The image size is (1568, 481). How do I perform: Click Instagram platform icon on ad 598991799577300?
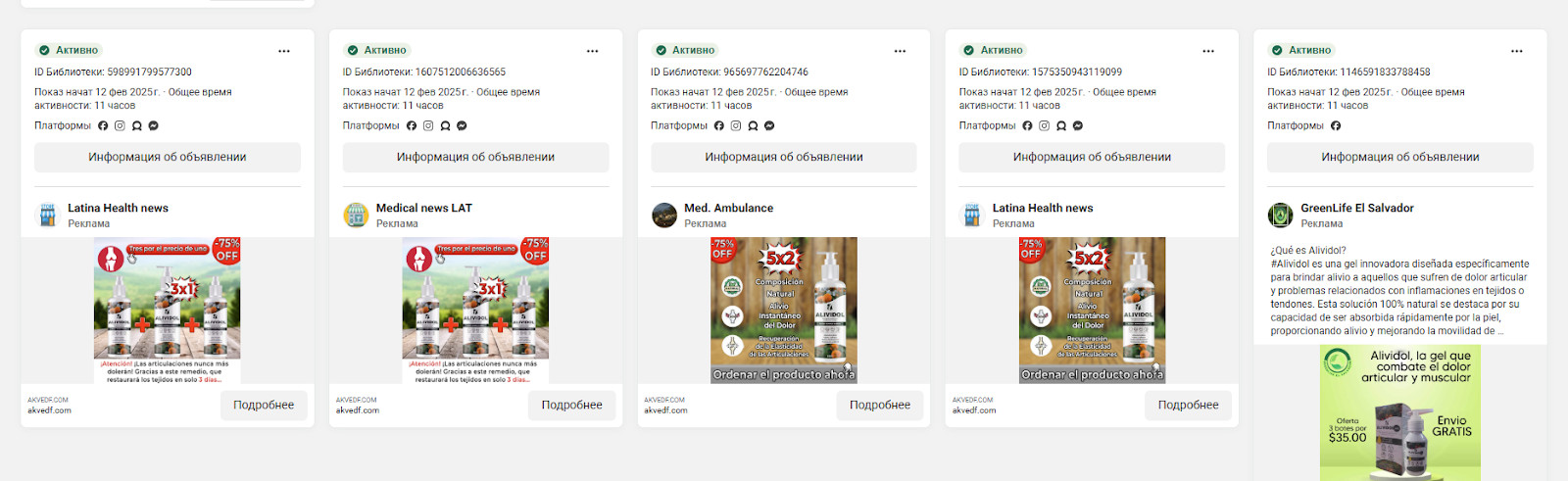click(120, 125)
